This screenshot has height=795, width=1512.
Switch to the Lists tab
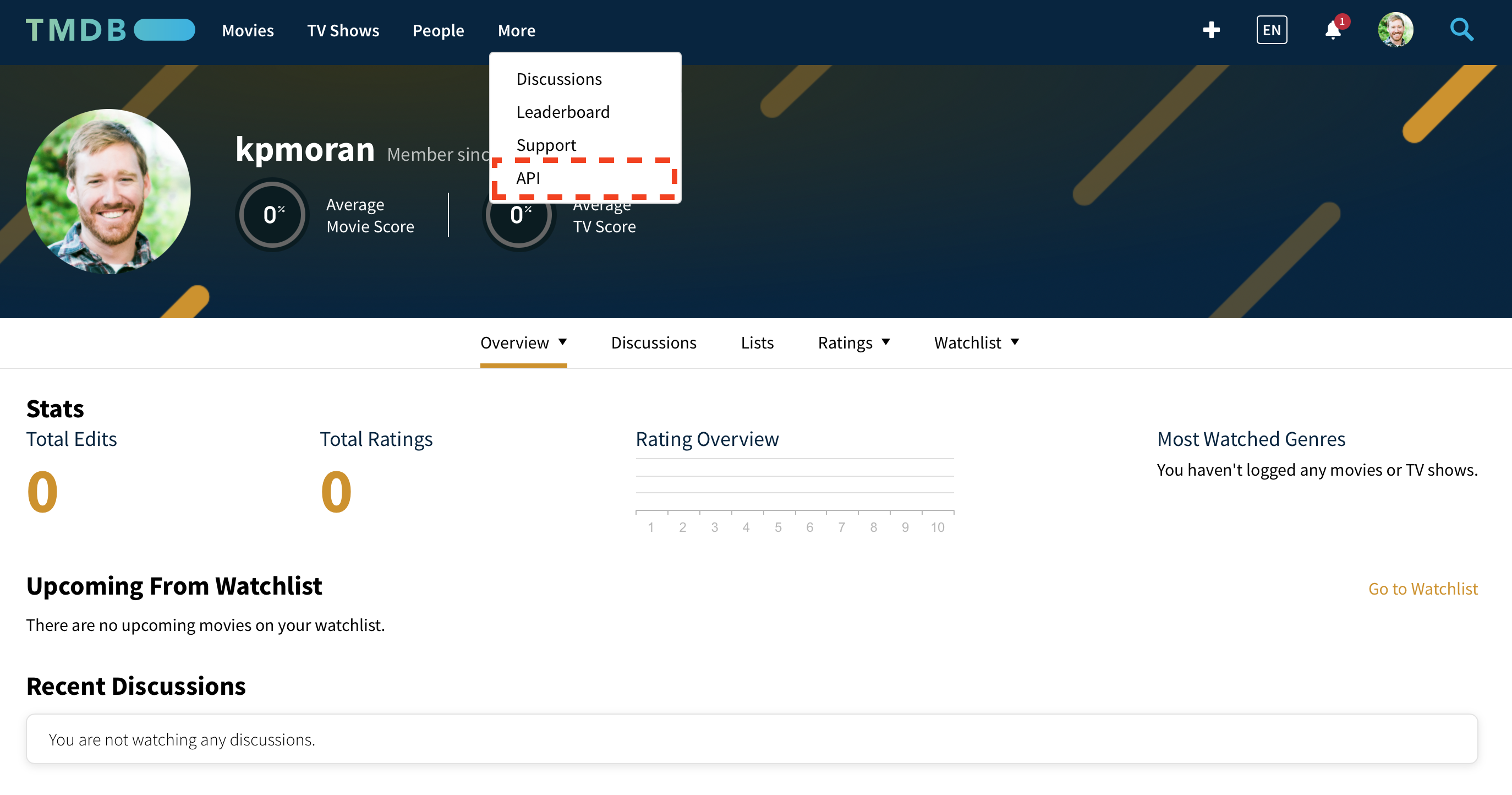coord(757,342)
